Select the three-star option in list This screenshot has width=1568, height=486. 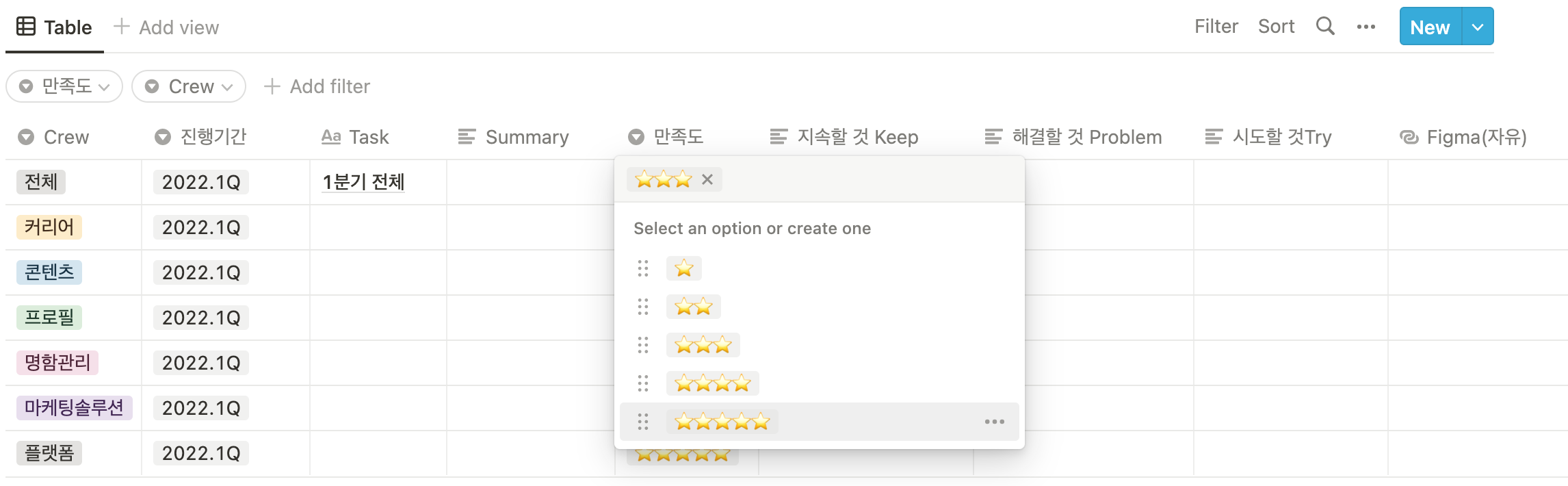click(x=703, y=345)
